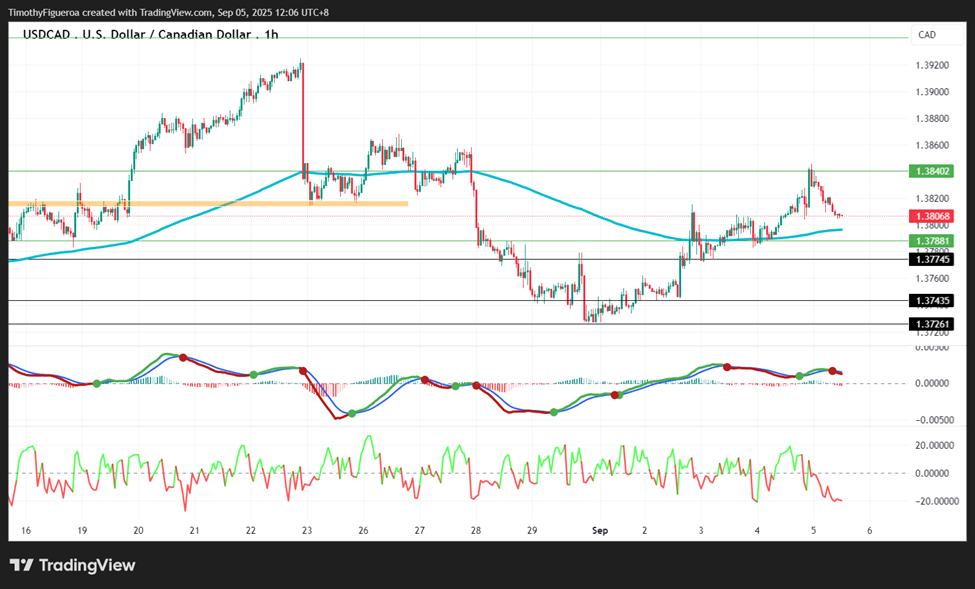975x589 pixels.
Task: Click the black 1.37745 level label
Action: pos(931,259)
